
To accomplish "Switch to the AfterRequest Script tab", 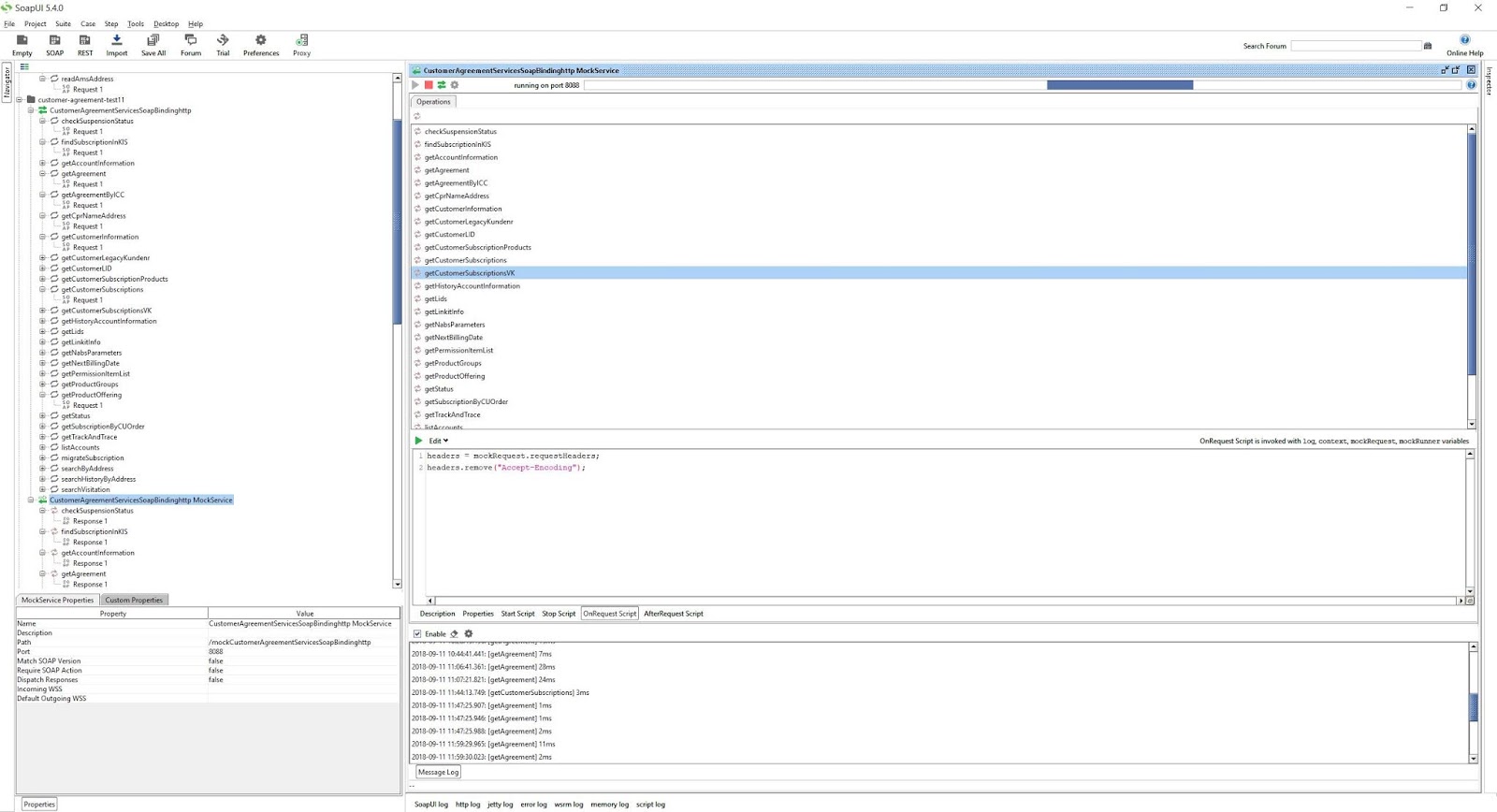I will 674,614.
